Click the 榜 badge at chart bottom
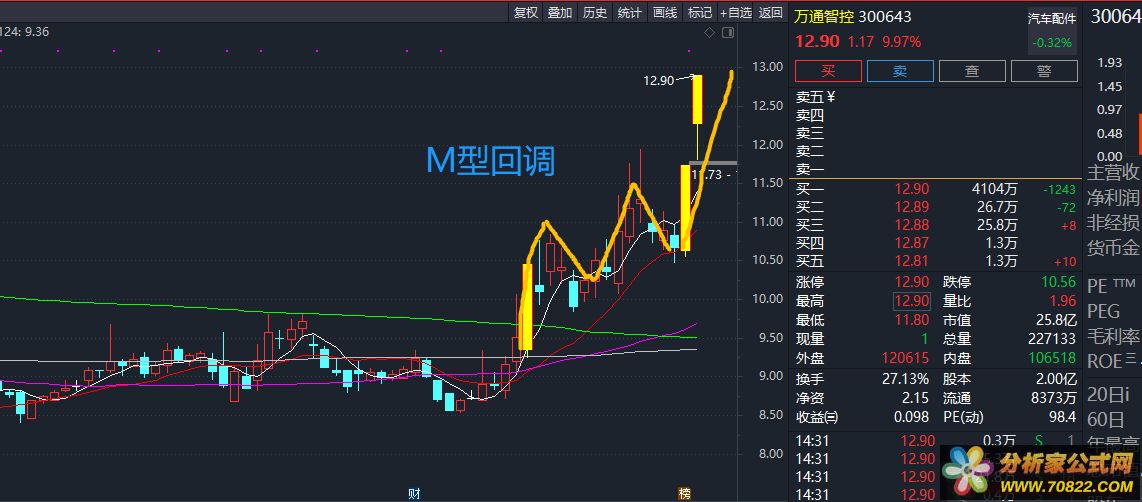 [x=685, y=494]
